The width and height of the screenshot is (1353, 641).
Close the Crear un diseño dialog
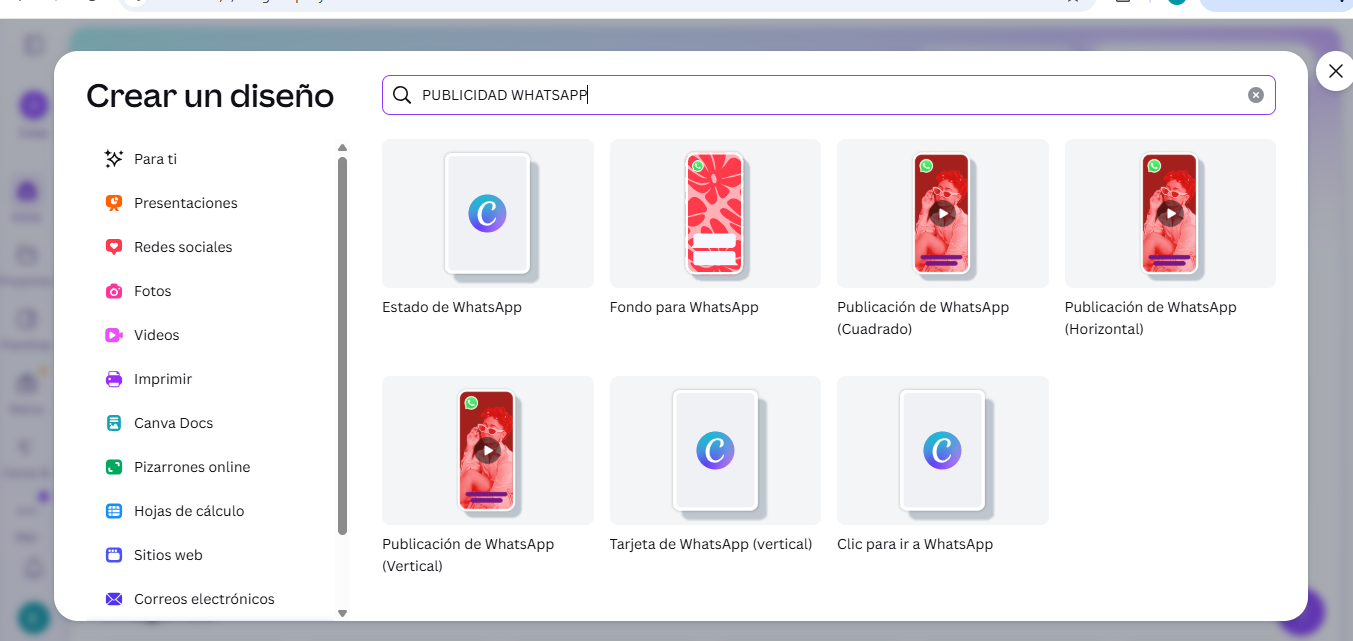tap(1335, 71)
